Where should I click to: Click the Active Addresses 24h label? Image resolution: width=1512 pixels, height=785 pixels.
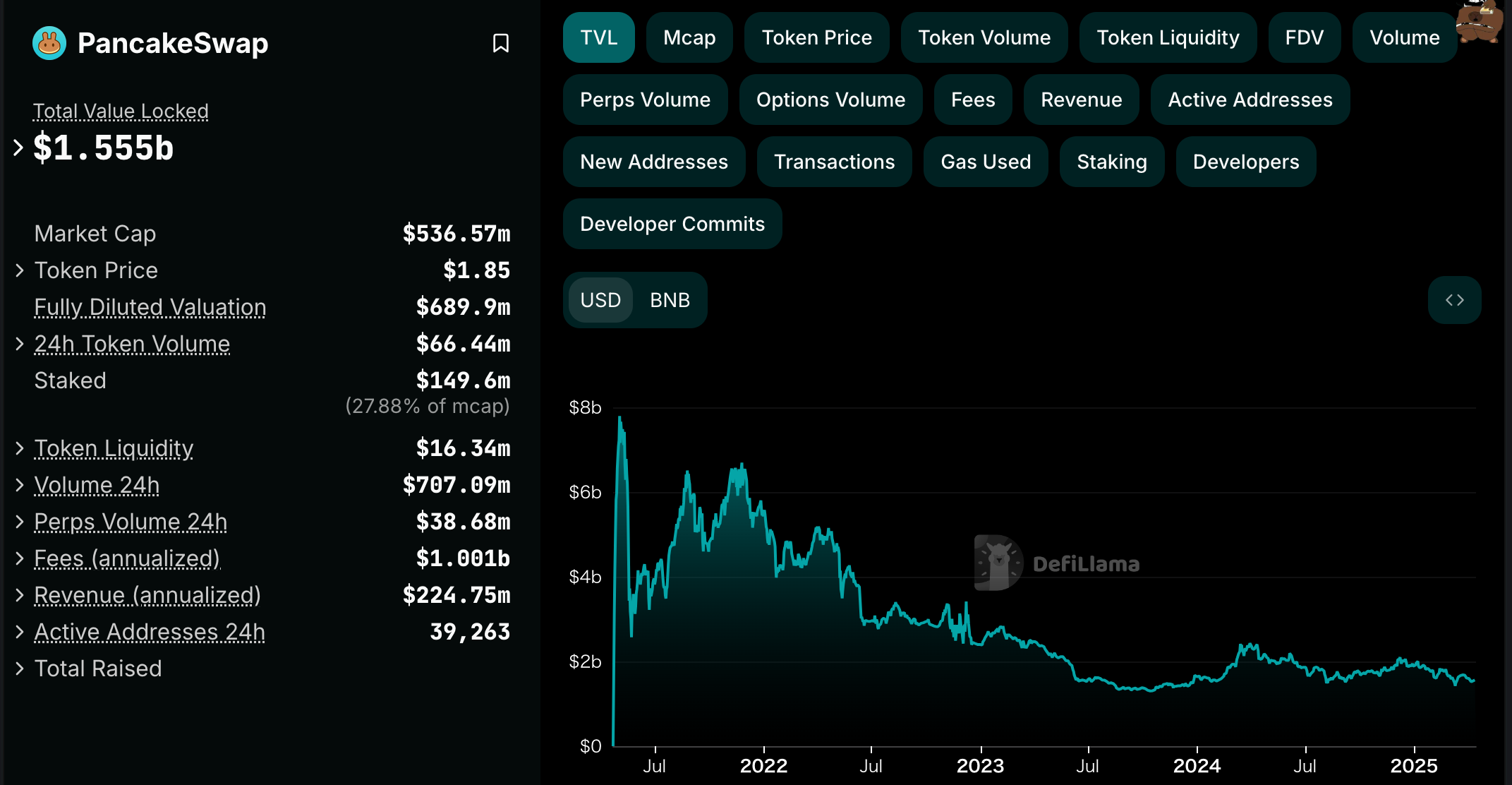point(150,632)
